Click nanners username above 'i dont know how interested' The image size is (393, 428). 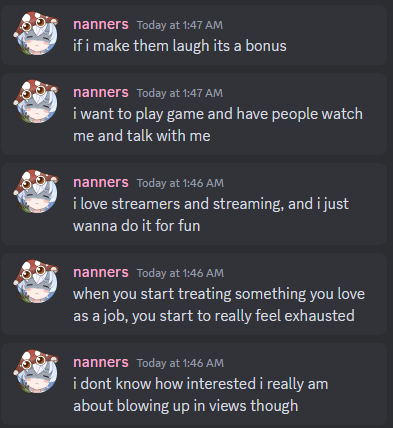pos(101,363)
